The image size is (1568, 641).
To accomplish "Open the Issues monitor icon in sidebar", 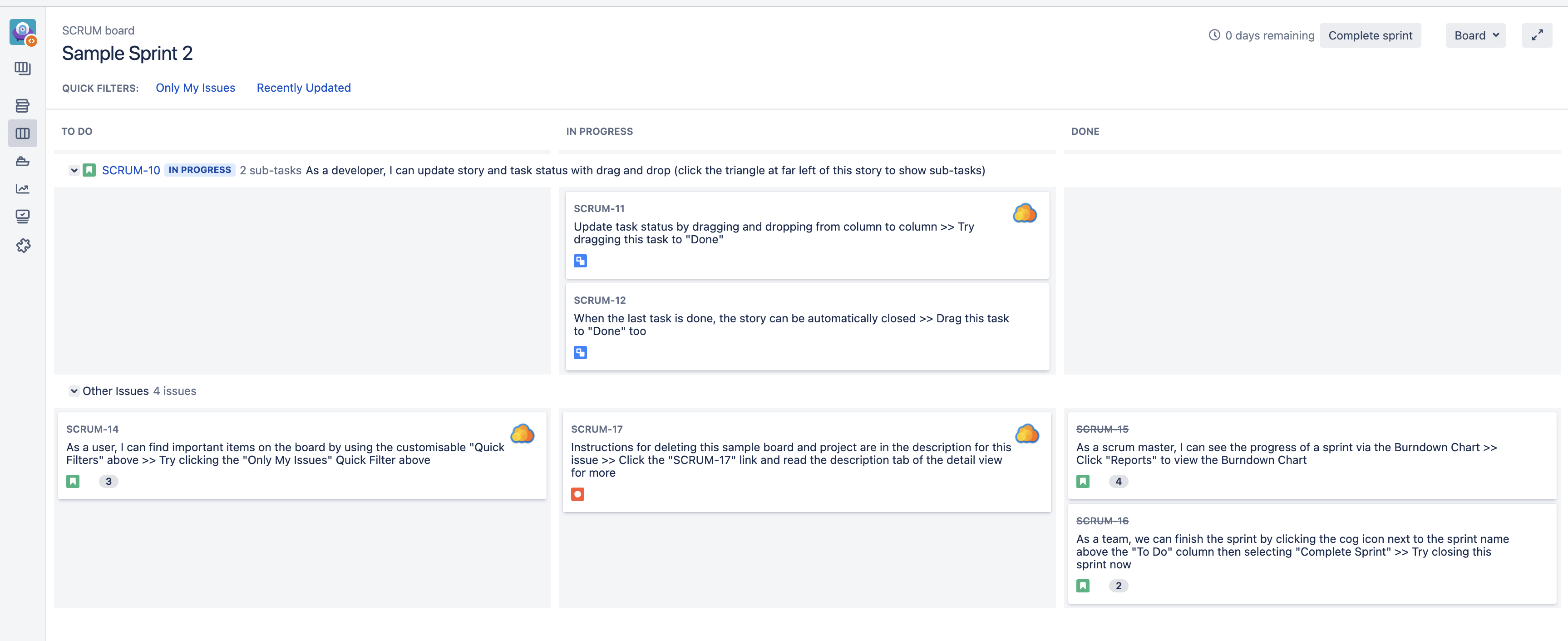I will click(x=23, y=216).
